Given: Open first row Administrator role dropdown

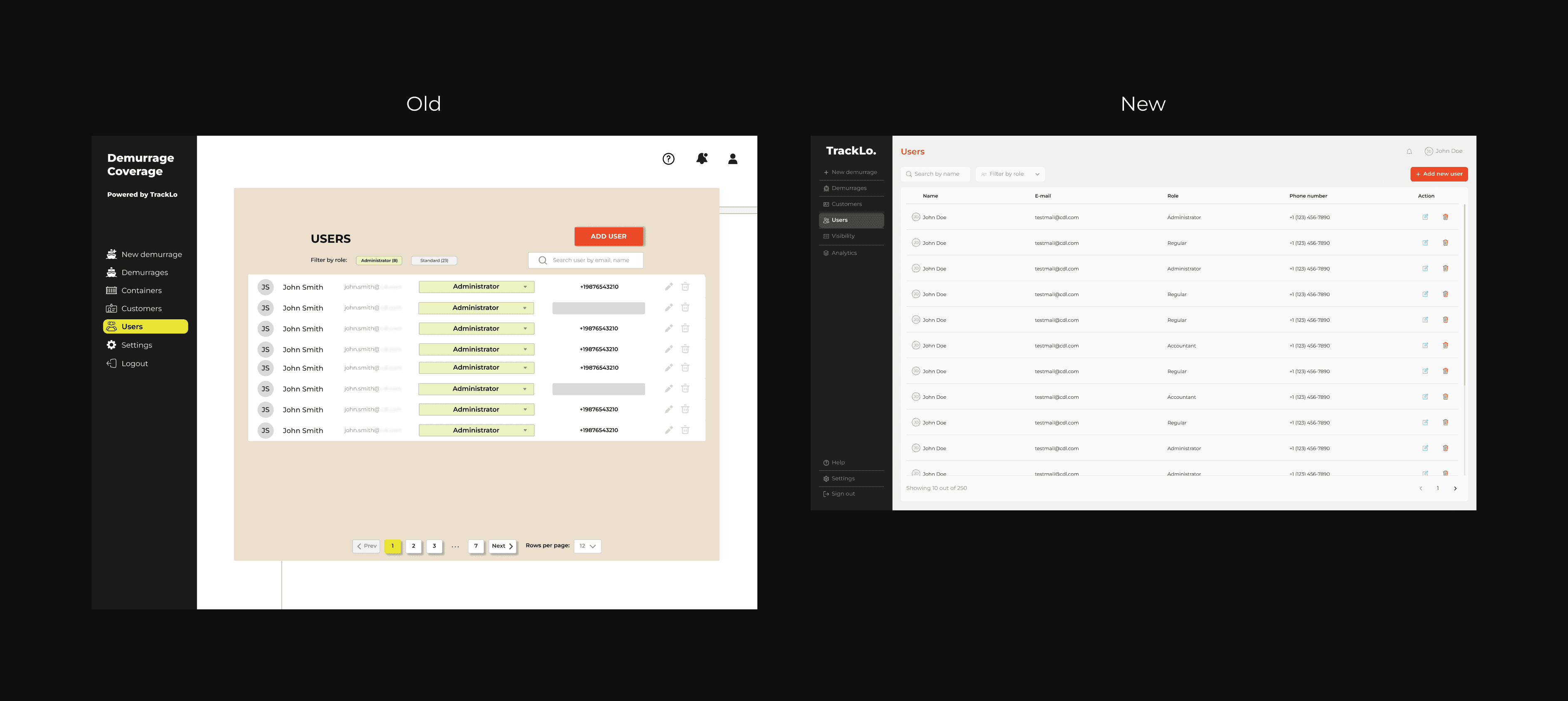Looking at the screenshot, I should coord(476,287).
